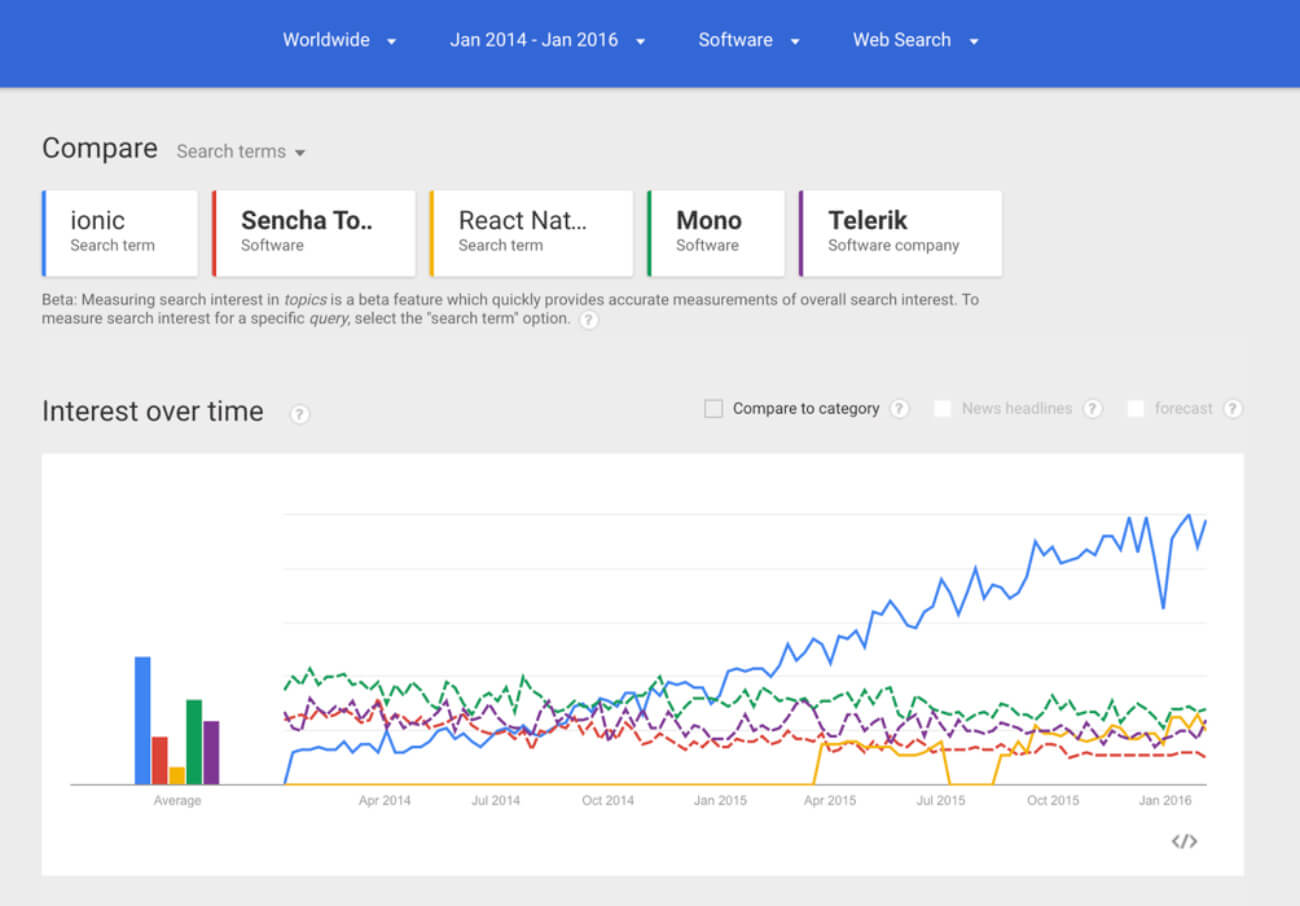Click the Compare heading
The height and width of the screenshot is (906, 1300).
pyautogui.click(x=100, y=149)
